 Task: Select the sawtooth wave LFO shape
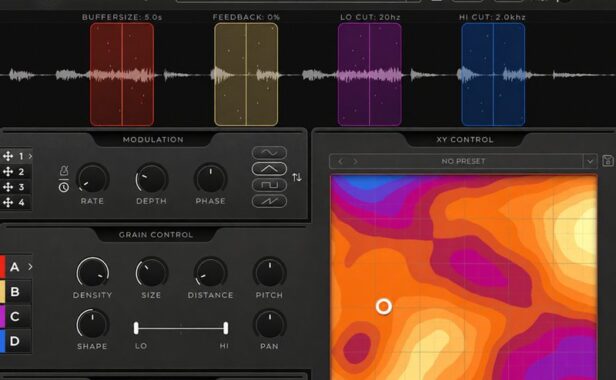(269, 201)
